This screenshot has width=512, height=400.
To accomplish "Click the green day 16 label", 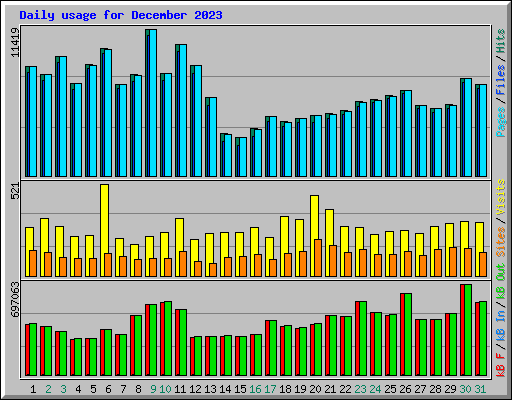I will (255, 389).
